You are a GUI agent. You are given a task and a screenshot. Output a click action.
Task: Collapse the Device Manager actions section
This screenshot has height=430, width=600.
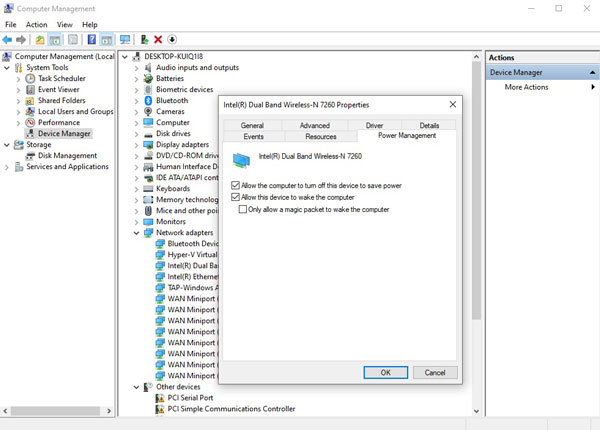pyautogui.click(x=592, y=72)
